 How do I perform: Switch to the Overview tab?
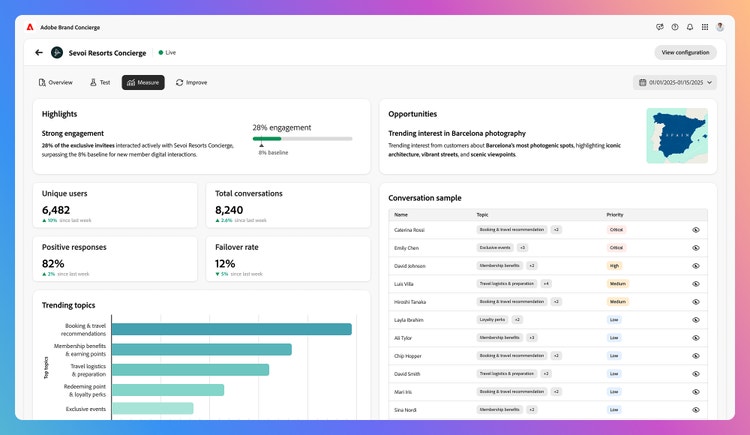pos(56,82)
